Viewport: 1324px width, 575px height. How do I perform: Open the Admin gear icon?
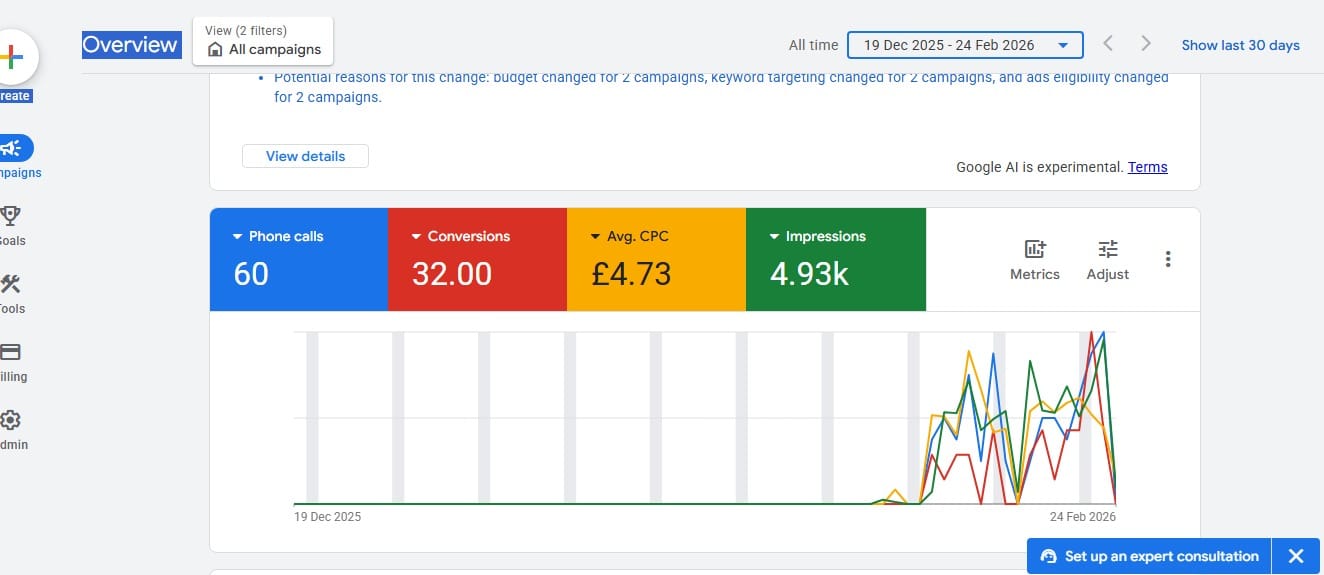coord(10,420)
